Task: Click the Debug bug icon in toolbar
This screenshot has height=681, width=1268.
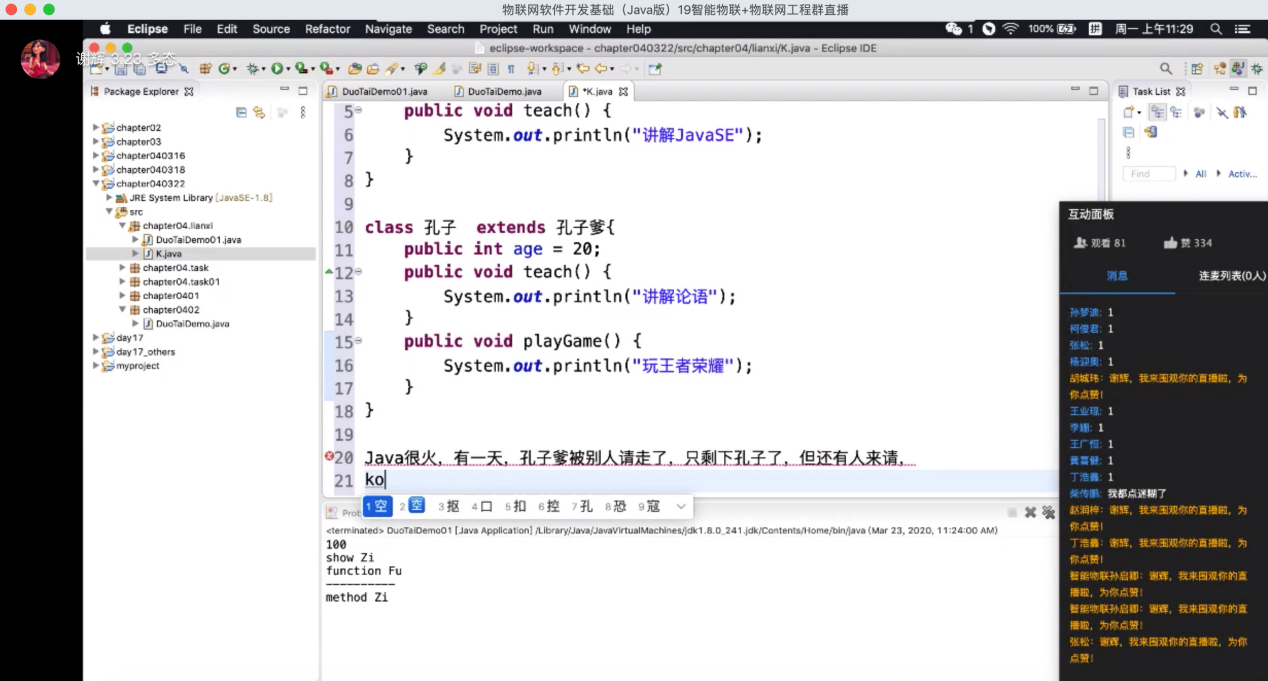Action: [x=252, y=69]
